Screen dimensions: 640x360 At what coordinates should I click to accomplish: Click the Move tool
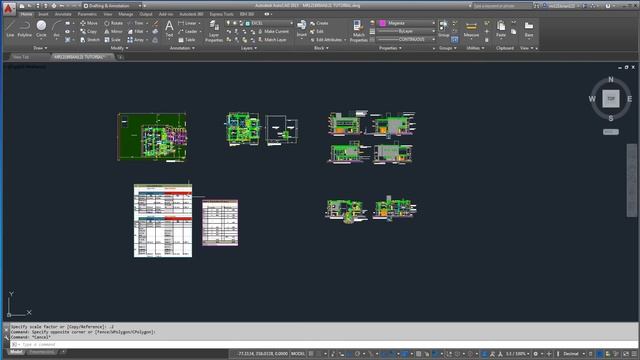click(x=89, y=23)
